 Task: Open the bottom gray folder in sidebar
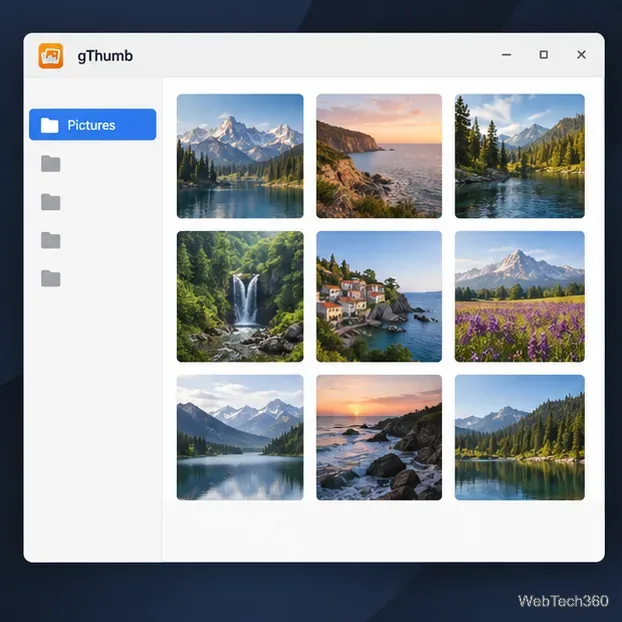(x=51, y=278)
